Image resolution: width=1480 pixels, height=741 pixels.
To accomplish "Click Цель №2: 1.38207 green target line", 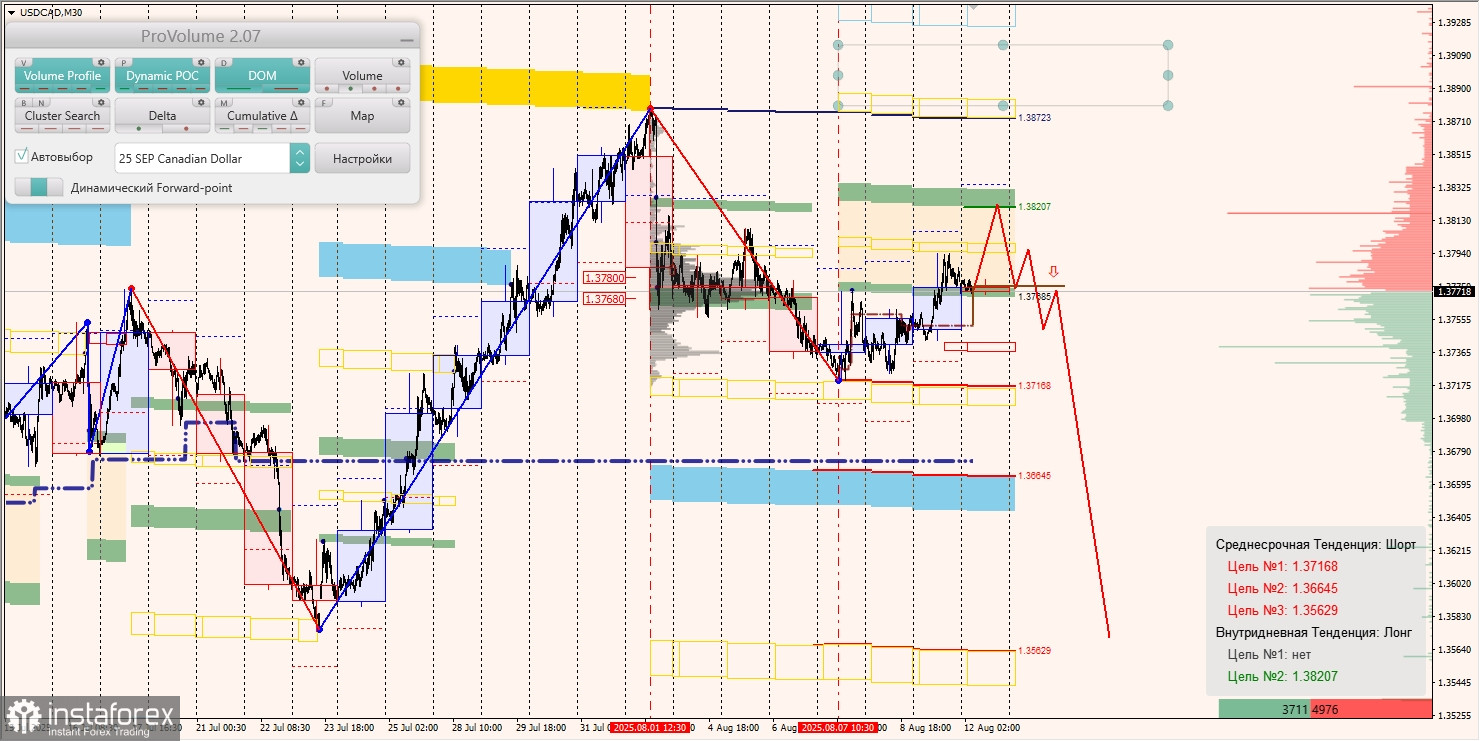I will (x=1283, y=676).
